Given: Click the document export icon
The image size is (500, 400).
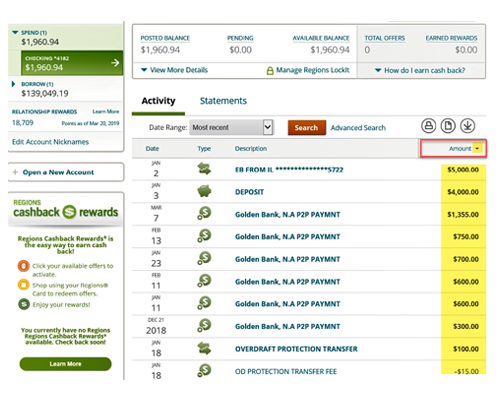Looking at the screenshot, I should (448, 126).
